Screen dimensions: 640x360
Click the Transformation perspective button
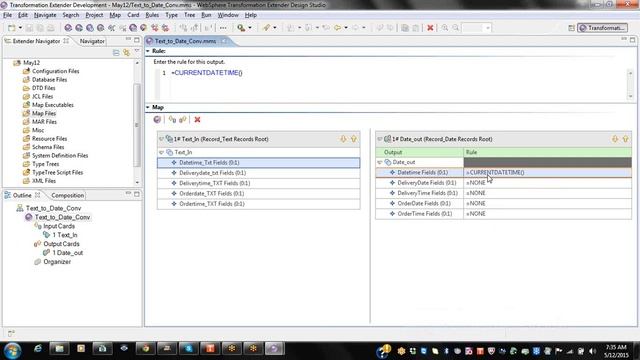click(x=602, y=28)
